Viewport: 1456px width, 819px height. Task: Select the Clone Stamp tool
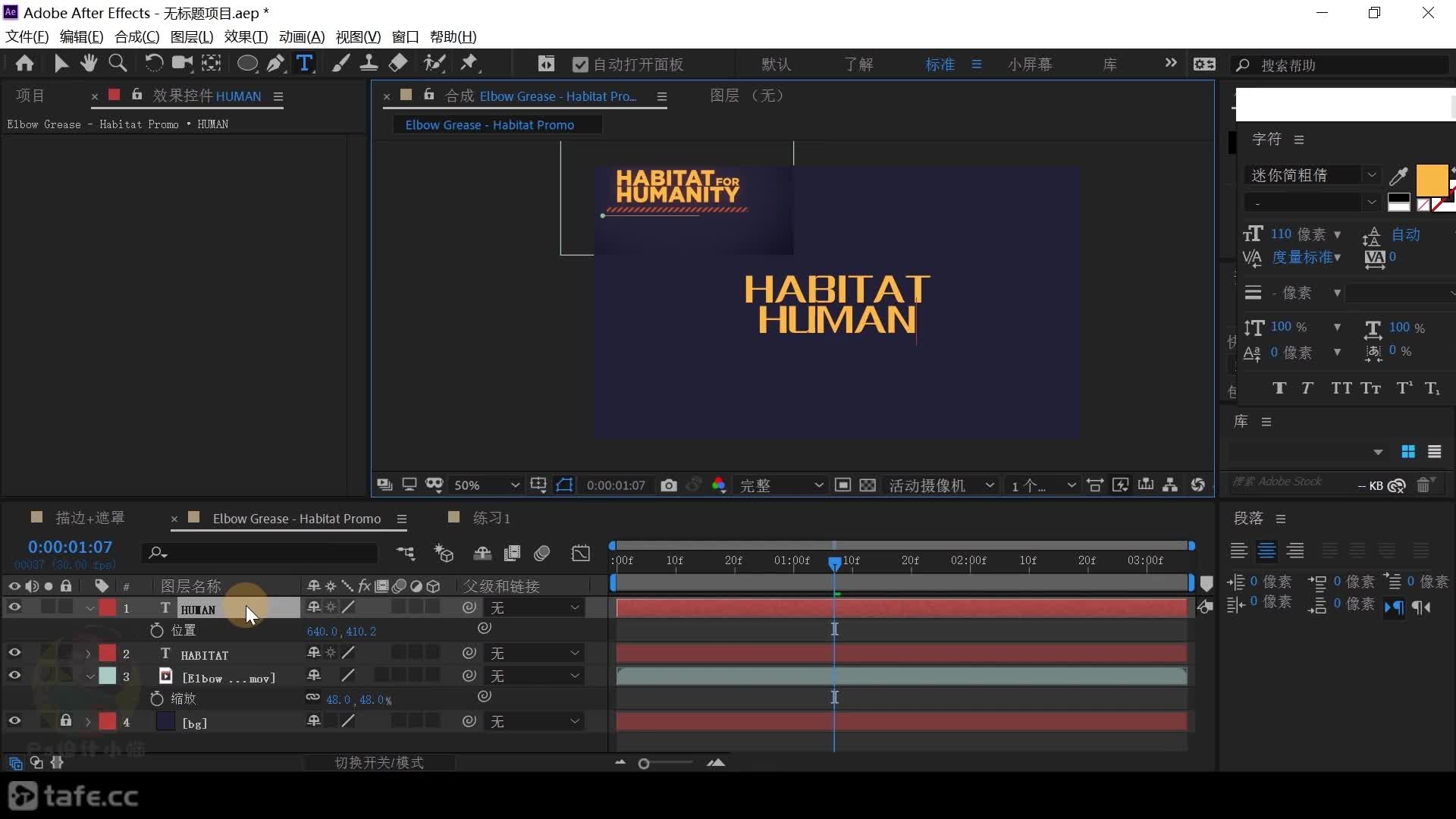[x=369, y=64]
